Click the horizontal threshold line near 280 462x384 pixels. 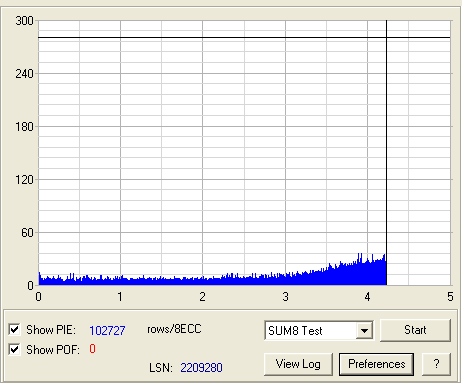tap(244, 38)
